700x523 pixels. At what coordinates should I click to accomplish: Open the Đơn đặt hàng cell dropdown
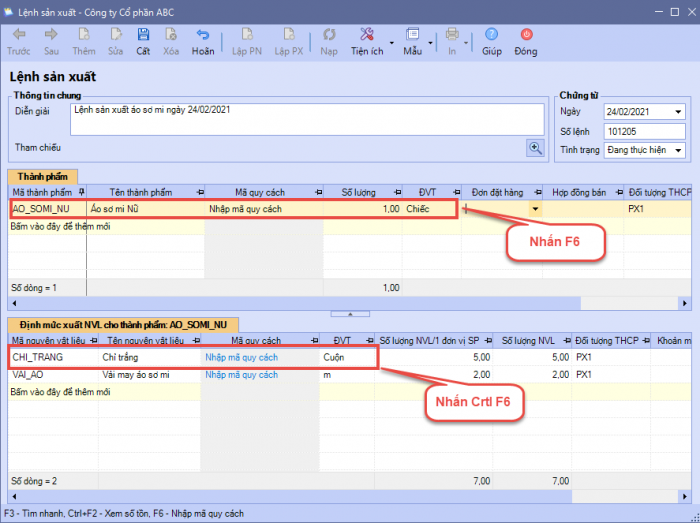point(535,209)
